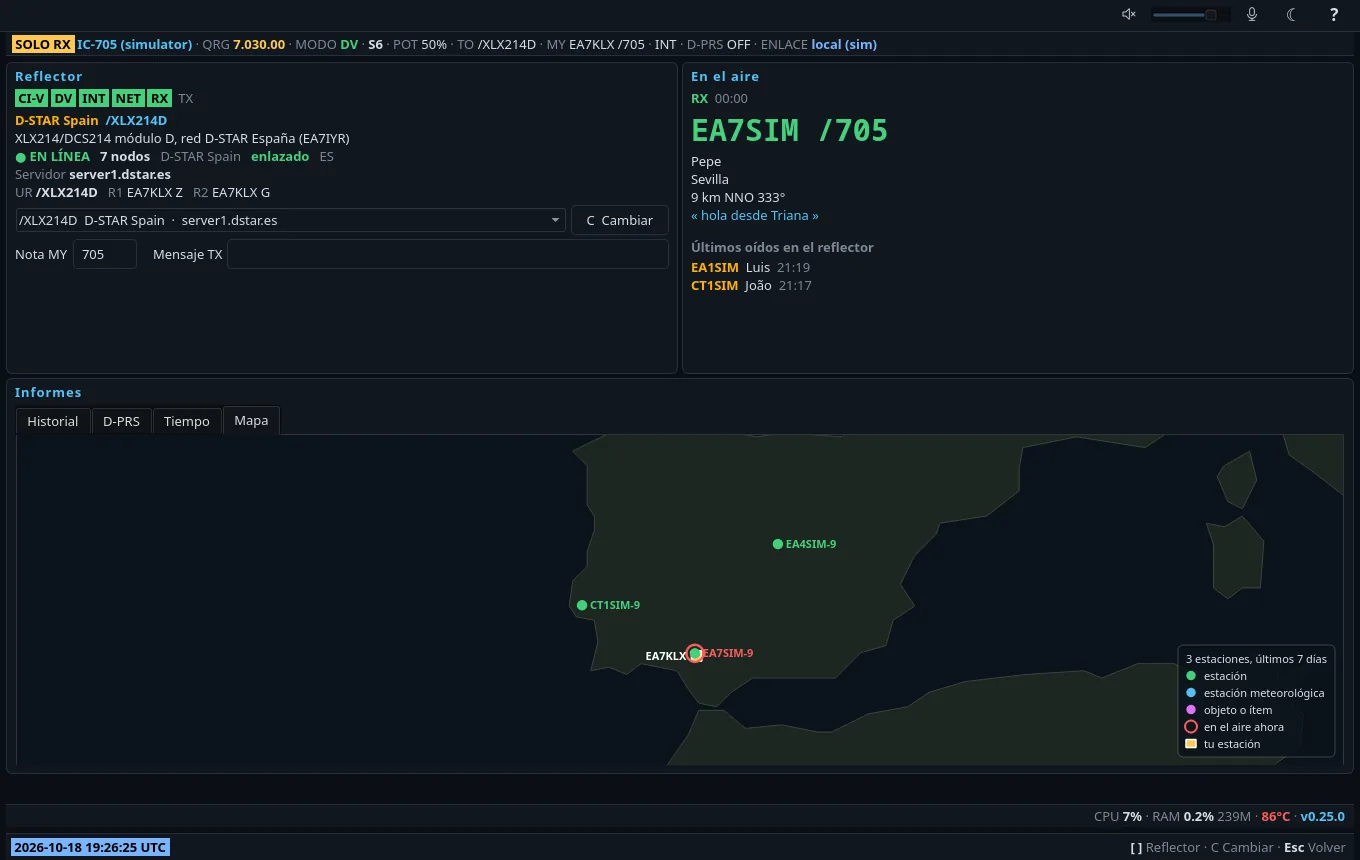Toggle the microphone icon
The image size is (1360, 860).
[x=1251, y=14]
